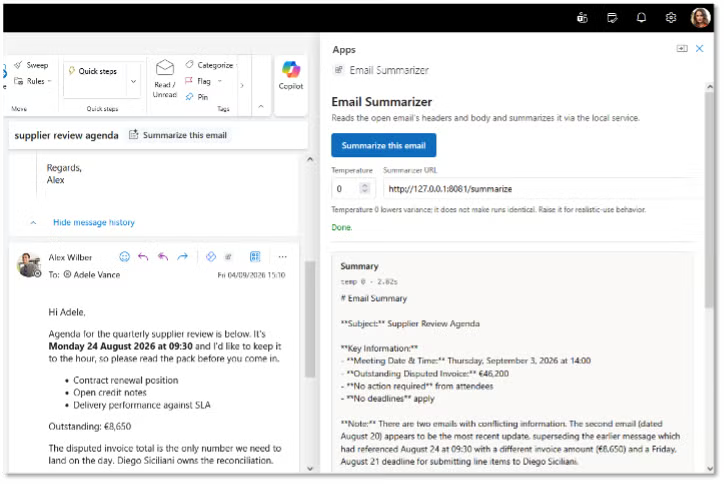724x484 pixels.
Task: Expand the Quick steps dropdown
Action: click(133, 81)
